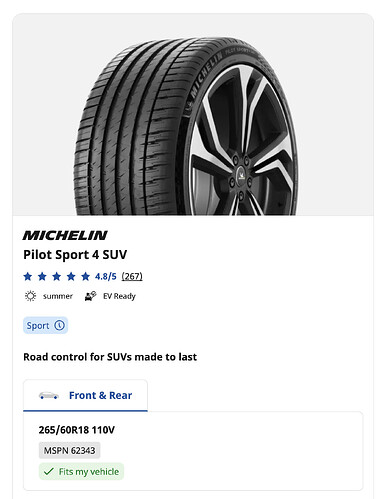Viewport: 380px width, 499px height.
Task: Click the summer sun icon
Action: [30, 296]
